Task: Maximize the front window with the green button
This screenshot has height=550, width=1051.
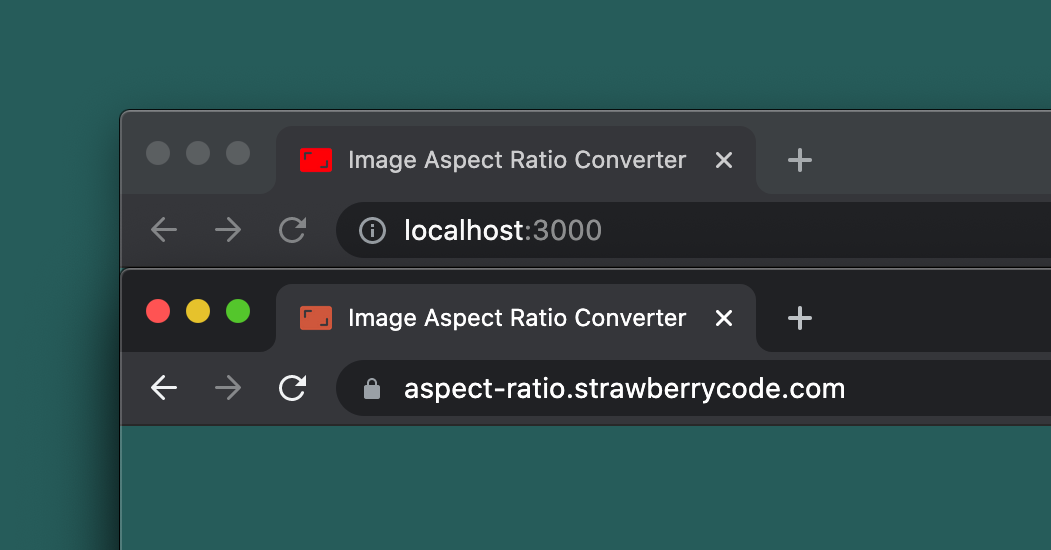Action: click(x=238, y=311)
